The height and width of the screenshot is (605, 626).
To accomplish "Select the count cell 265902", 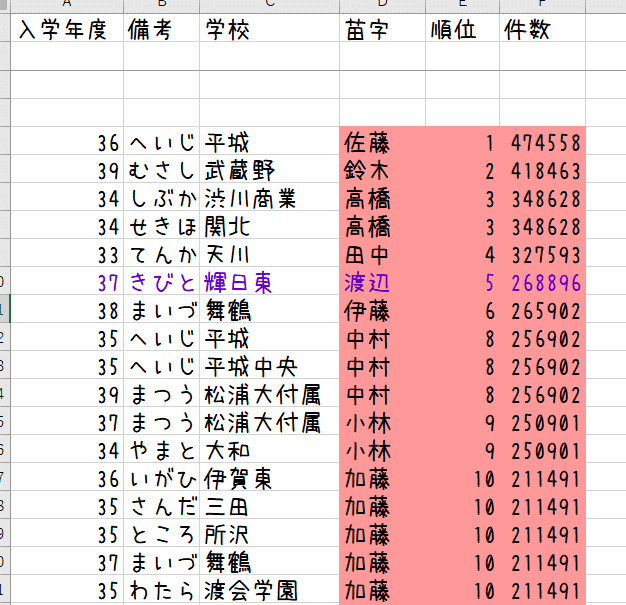I will (x=542, y=309).
